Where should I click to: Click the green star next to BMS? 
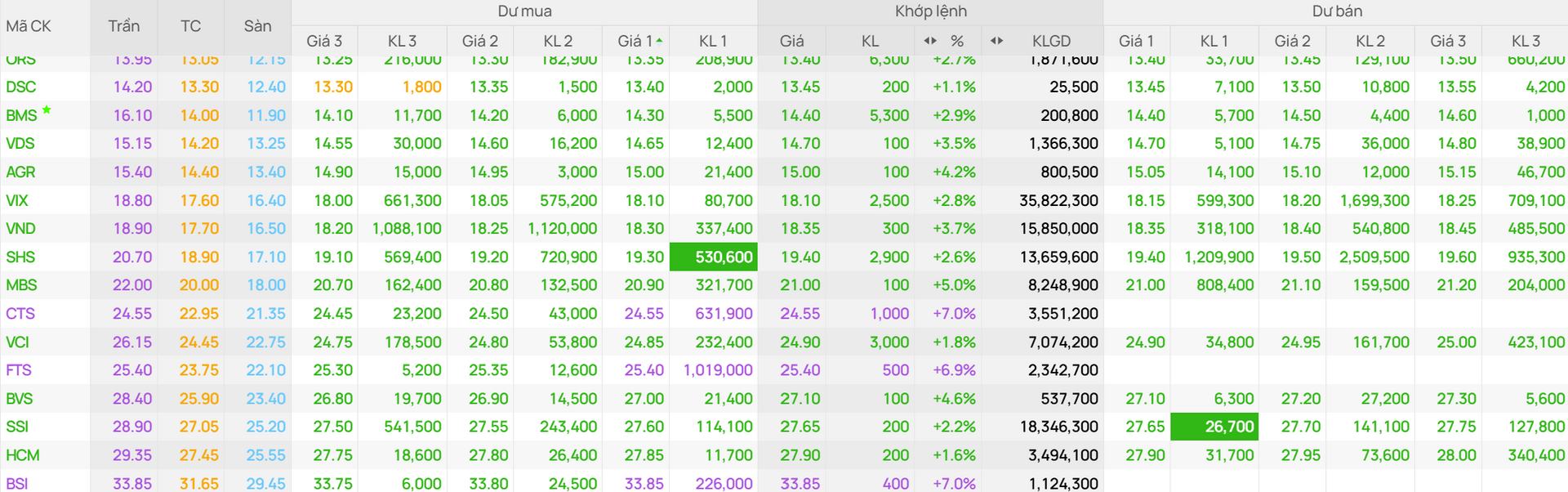[47, 110]
